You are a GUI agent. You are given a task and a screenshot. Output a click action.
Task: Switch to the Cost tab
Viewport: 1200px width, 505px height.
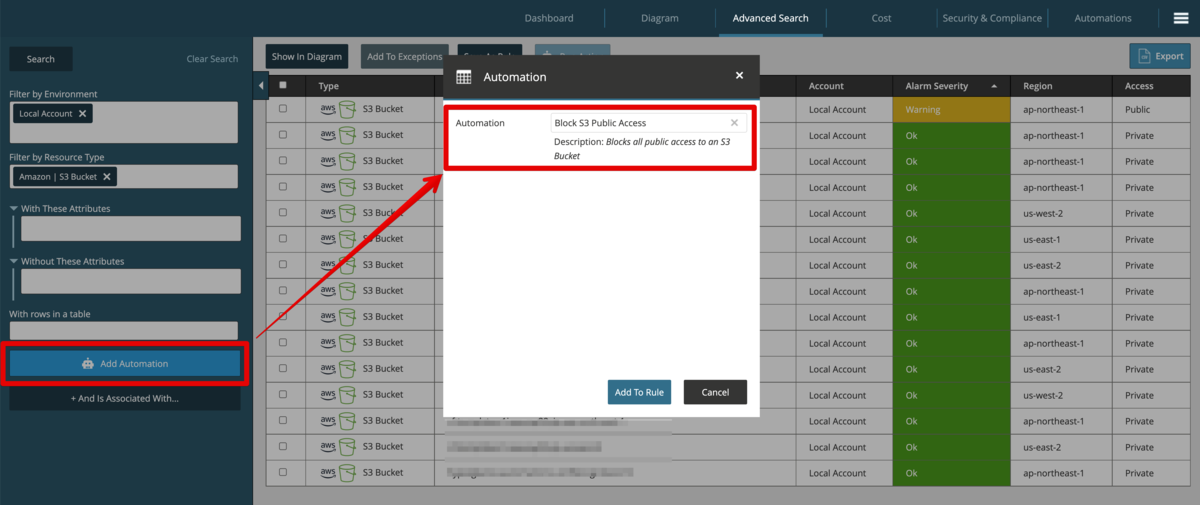(x=881, y=18)
